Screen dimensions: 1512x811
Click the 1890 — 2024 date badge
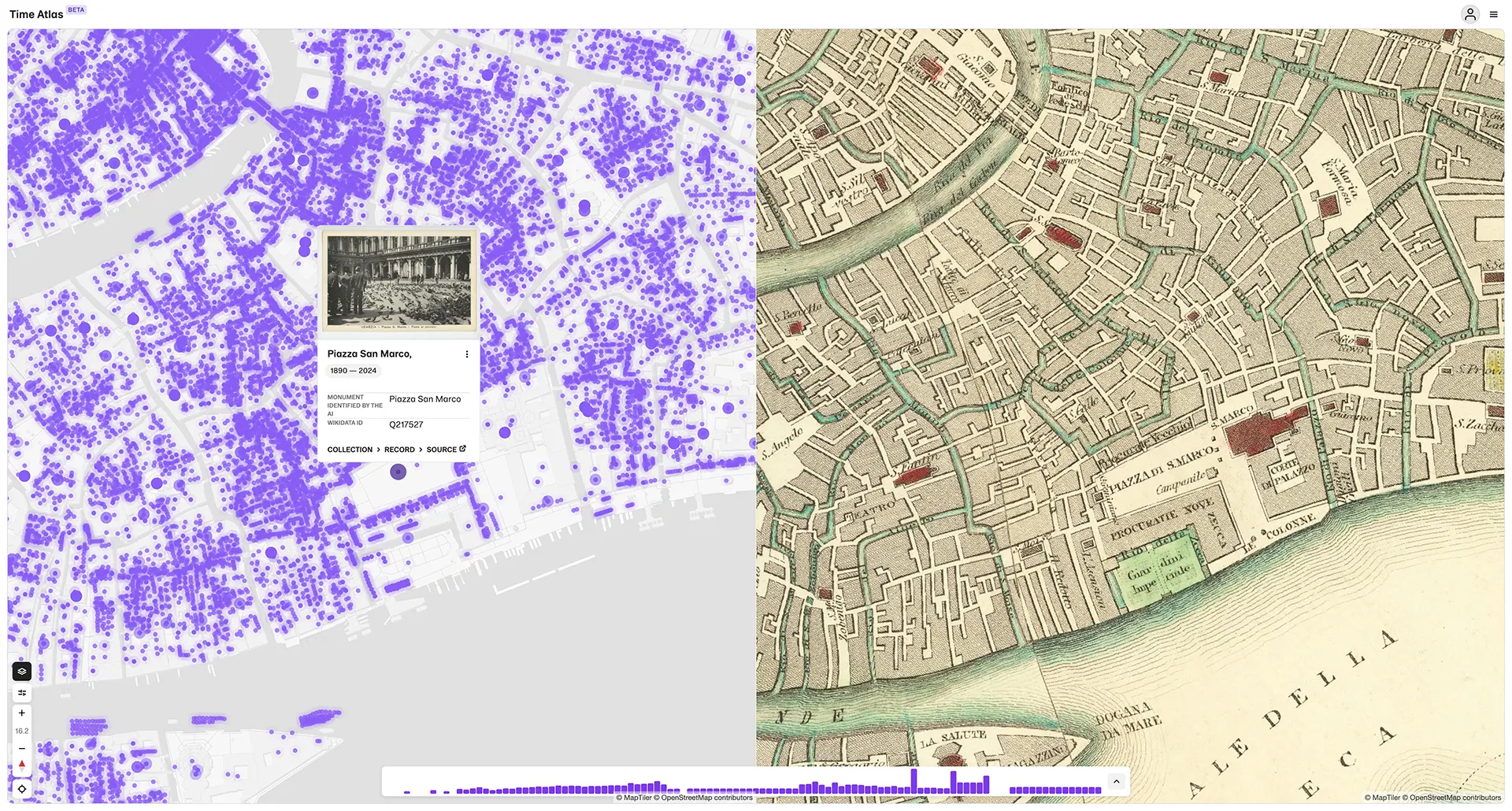[354, 371]
